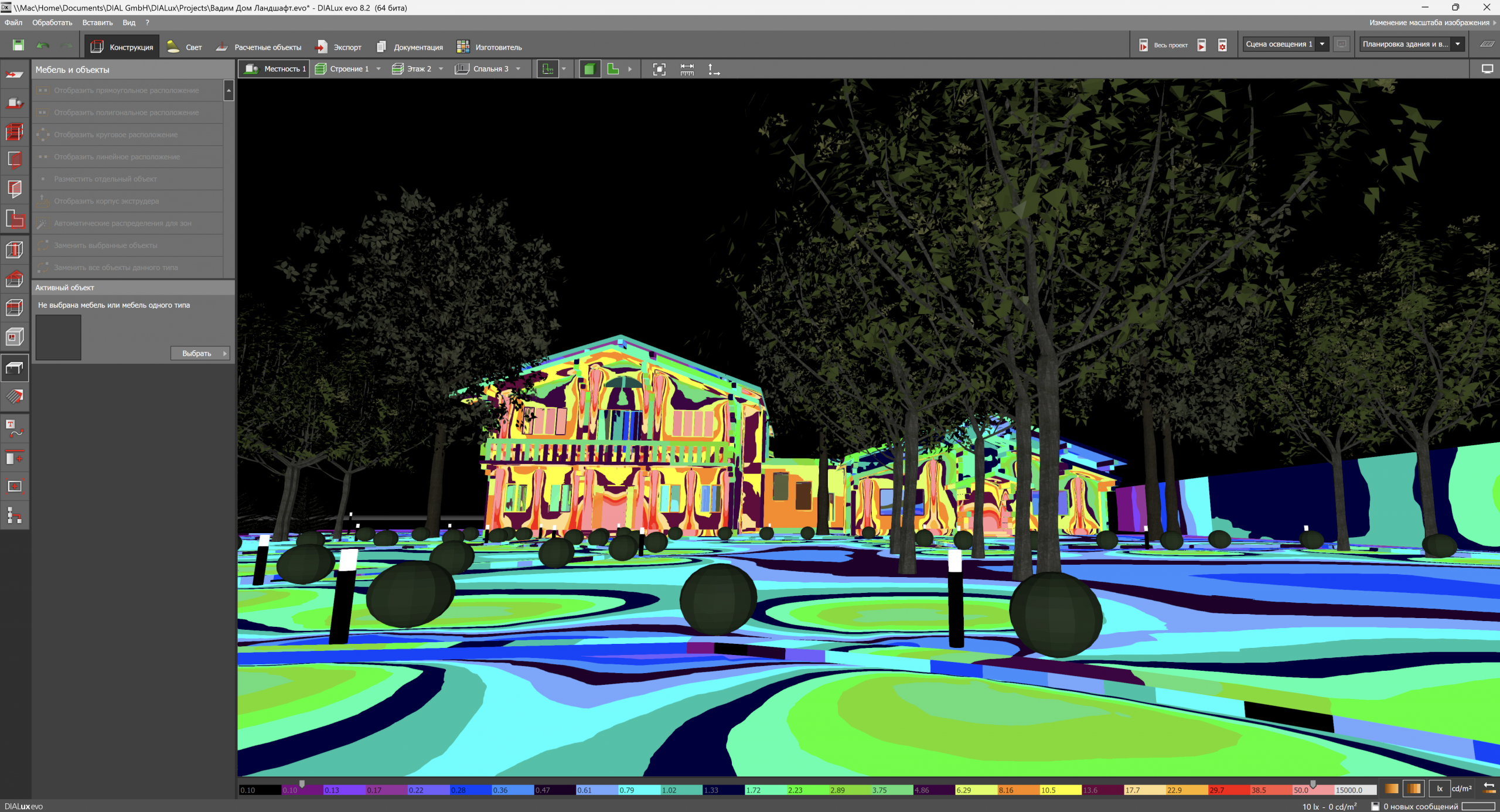The width and height of the screenshot is (1500, 812).
Task: Open the Сцена освещения 1 dropdown
Action: [1322, 44]
